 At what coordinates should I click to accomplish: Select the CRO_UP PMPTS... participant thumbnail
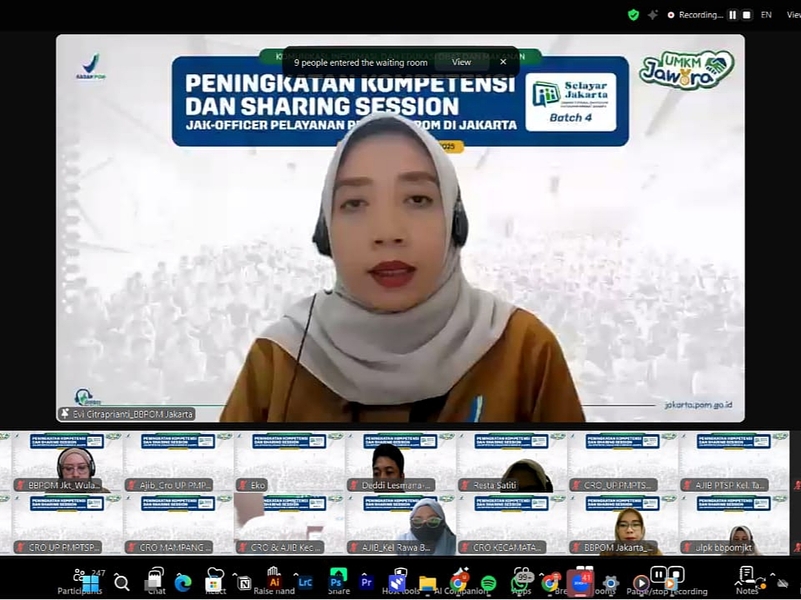623,462
